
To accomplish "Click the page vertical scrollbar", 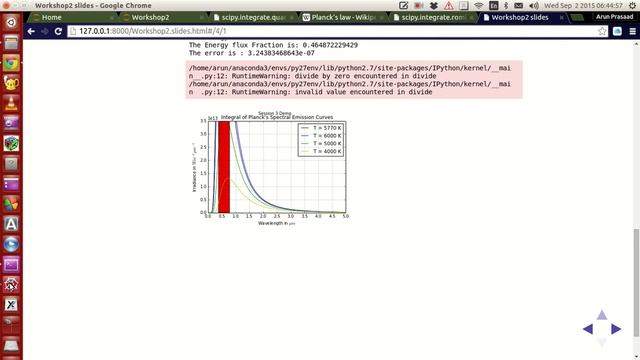I will [636, 282].
